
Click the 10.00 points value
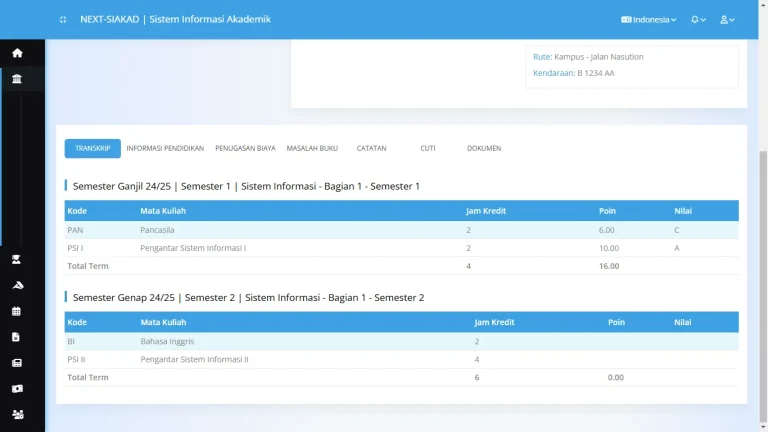[x=609, y=248]
